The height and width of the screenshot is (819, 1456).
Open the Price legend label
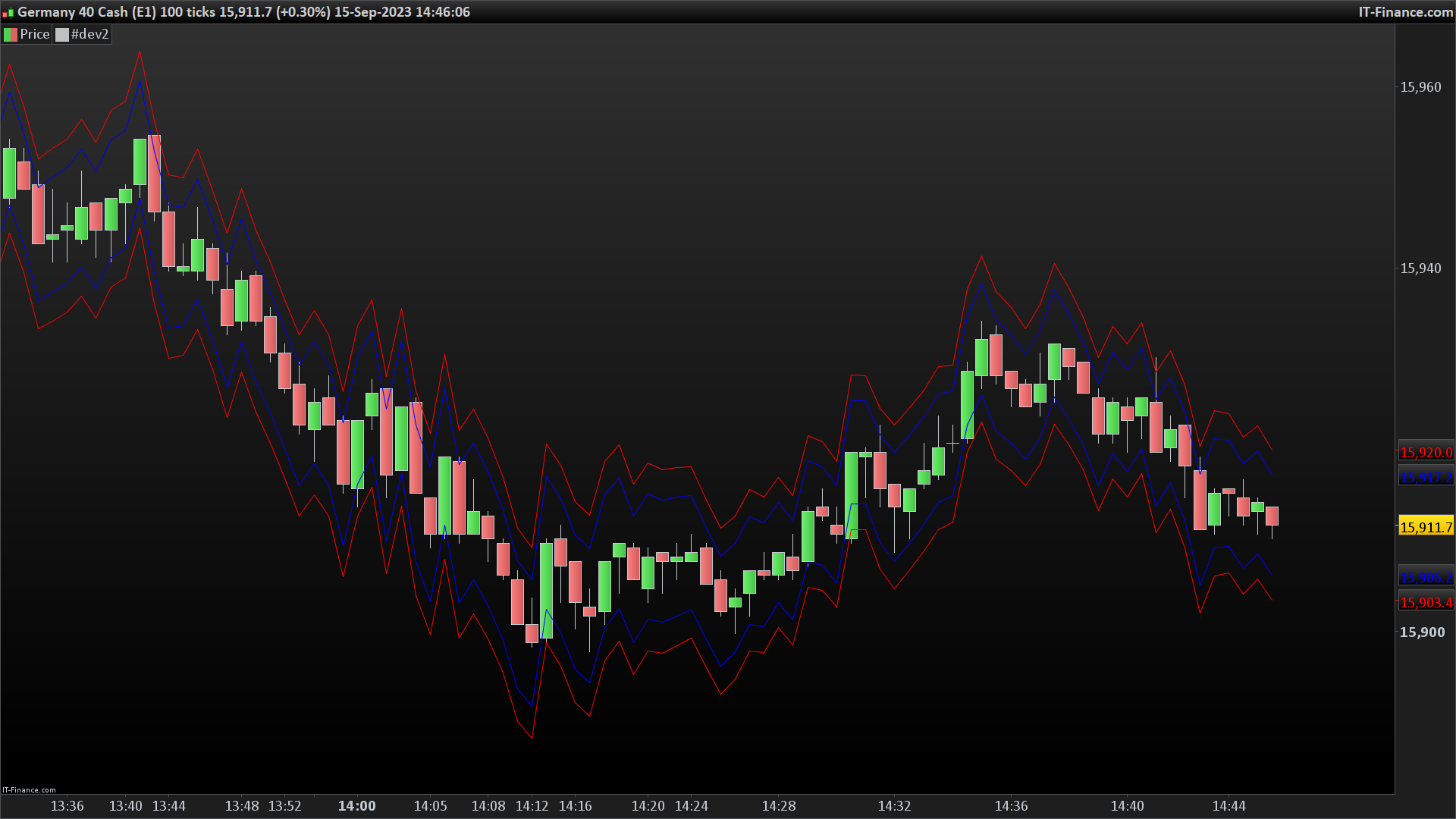(35, 35)
